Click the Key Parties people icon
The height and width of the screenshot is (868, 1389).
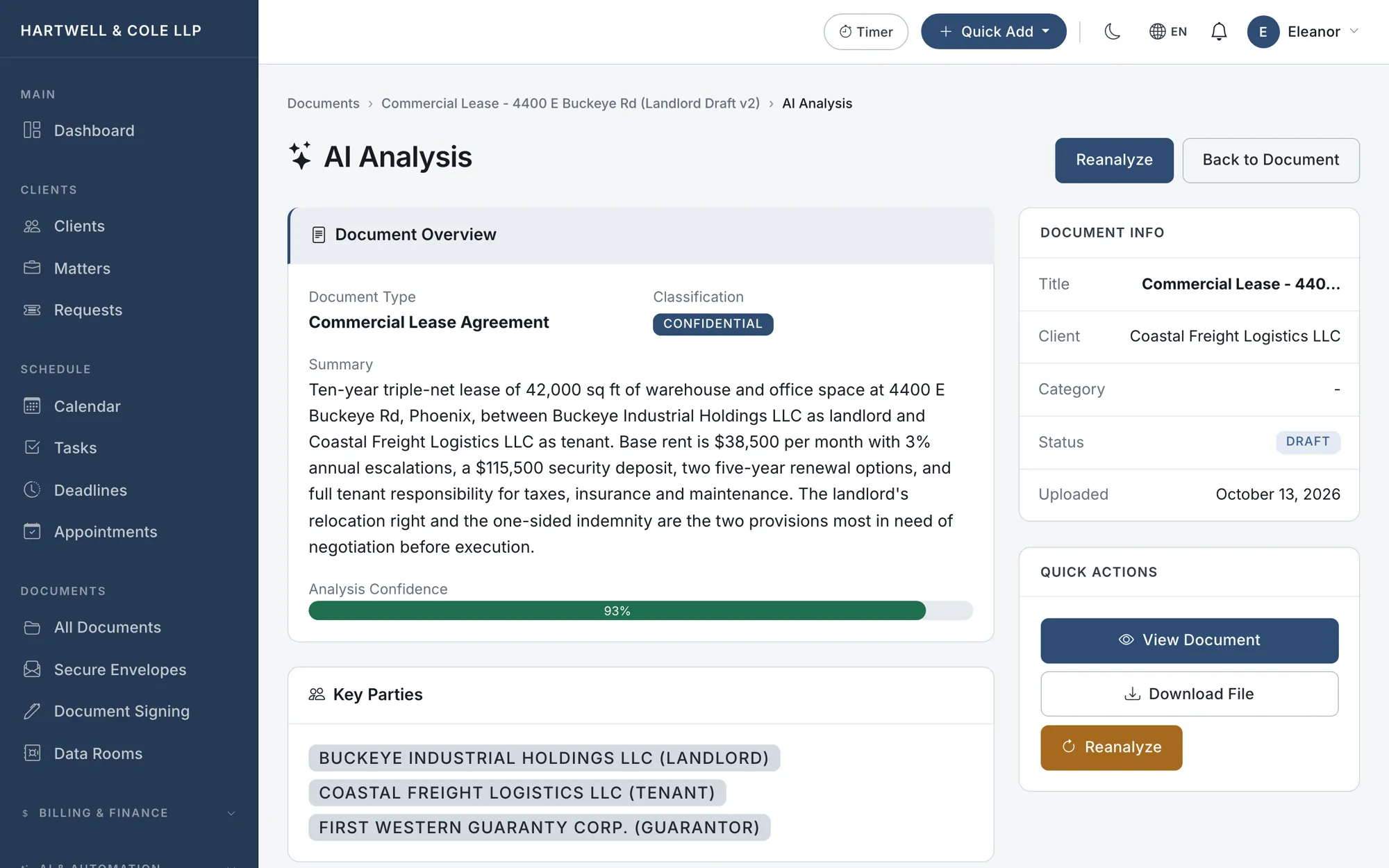317,694
